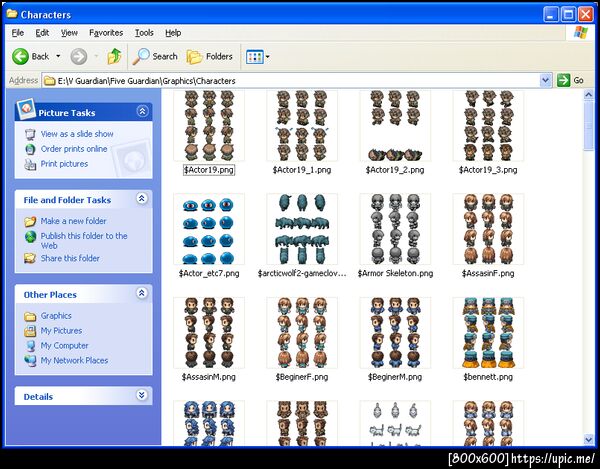
Task: Click View as a slide show link
Action: pyautogui.click(x=77, y=134)
